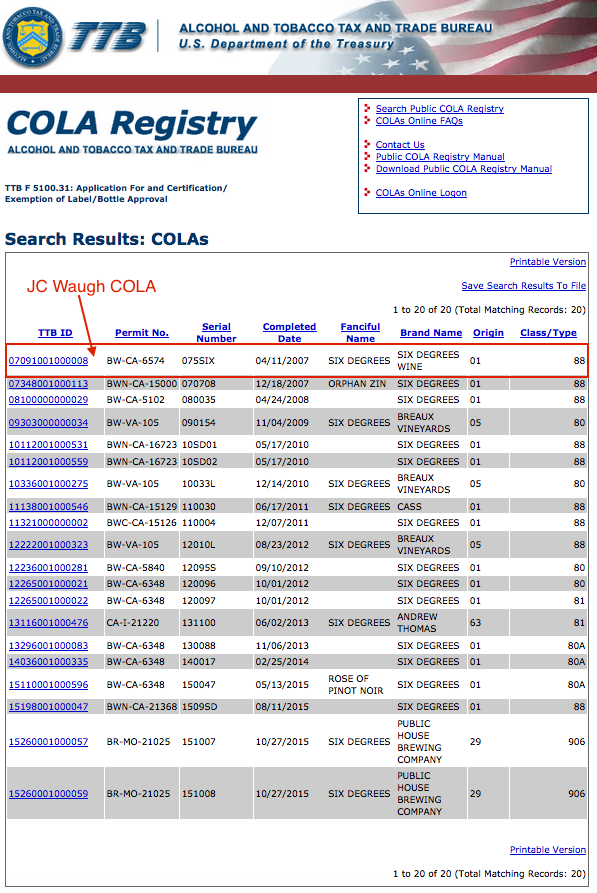Open TTB ID 11321000000002
The height and width of the screenshot is (893, 597).
(x=48, y=522)
